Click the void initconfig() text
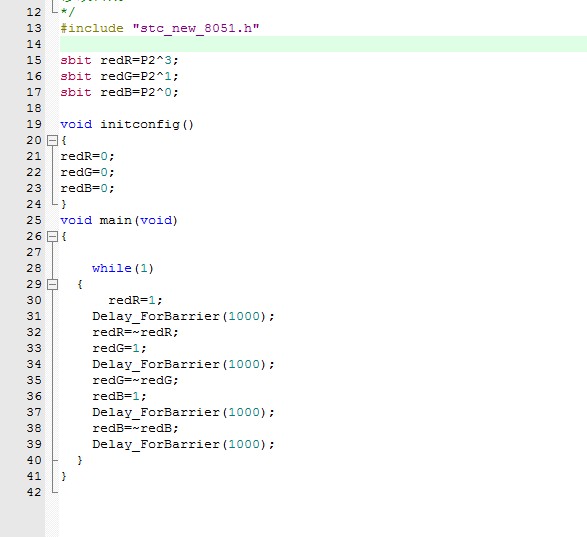This screenshot has height=537, width=587. click(127, 124)
